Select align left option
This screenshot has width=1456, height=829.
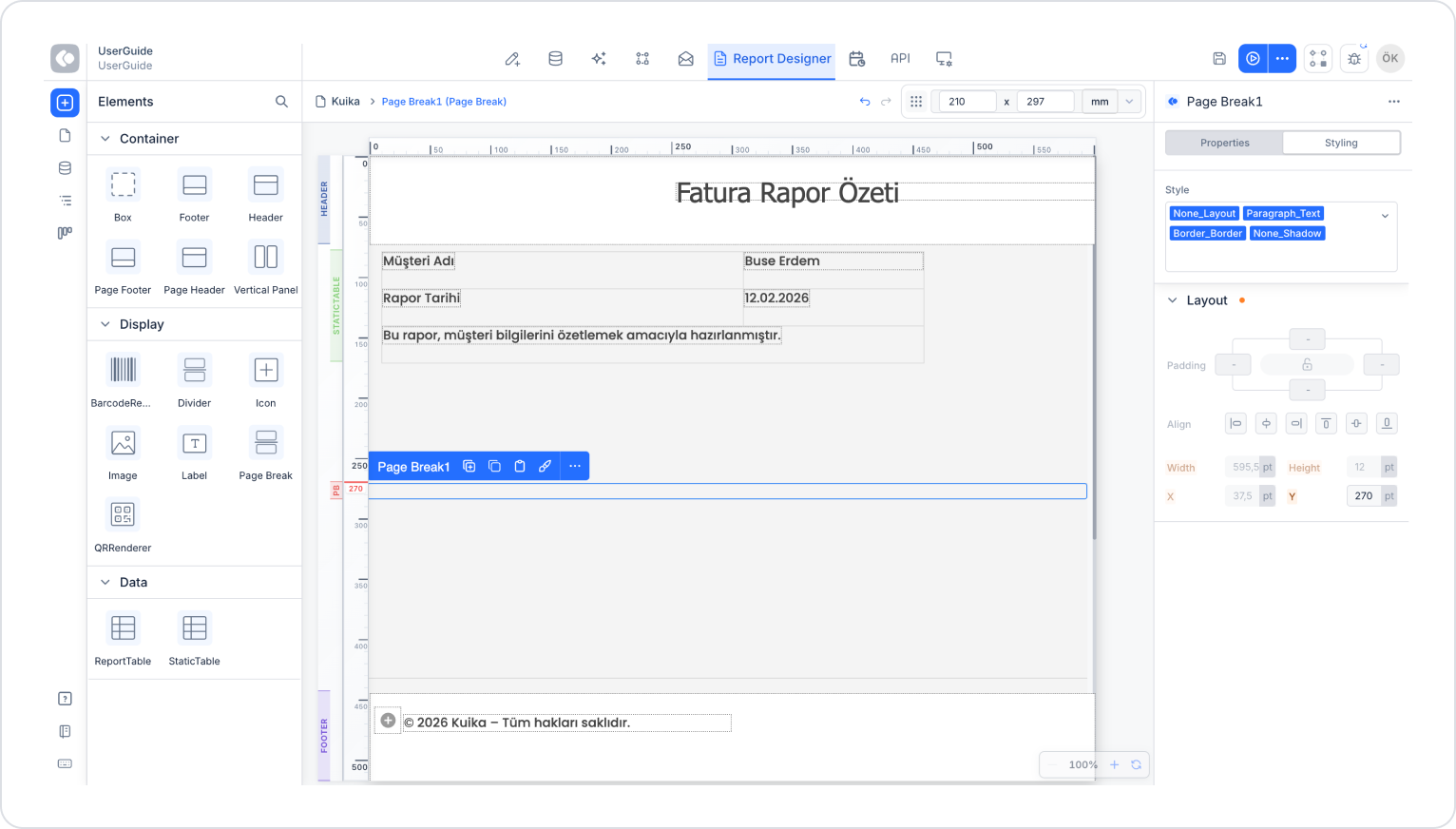pos(1236,424)
